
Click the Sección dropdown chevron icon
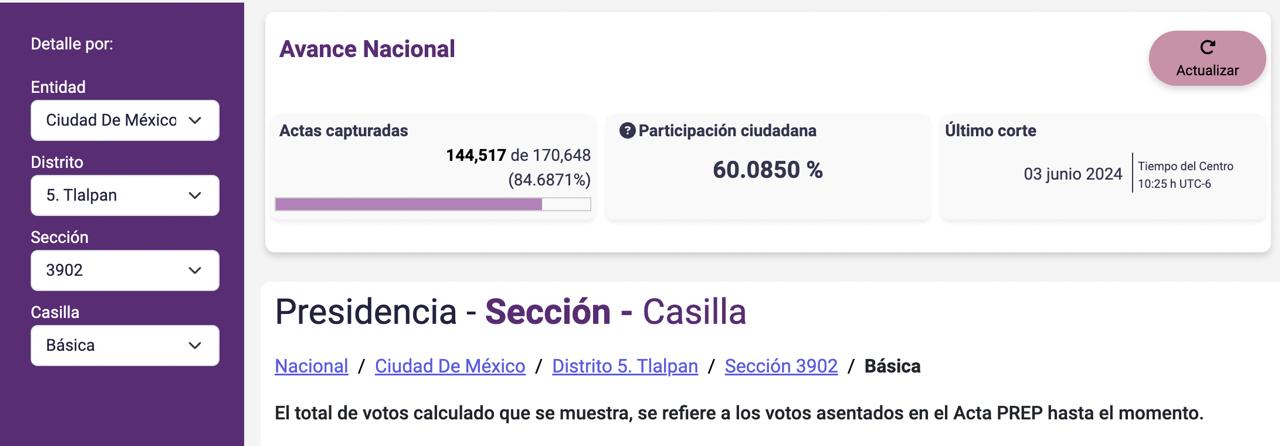point(195,270)
